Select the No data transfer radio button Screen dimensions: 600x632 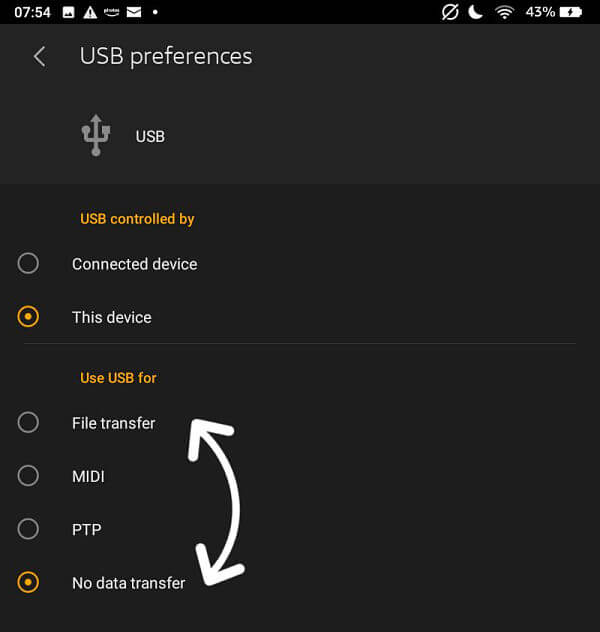28,582
